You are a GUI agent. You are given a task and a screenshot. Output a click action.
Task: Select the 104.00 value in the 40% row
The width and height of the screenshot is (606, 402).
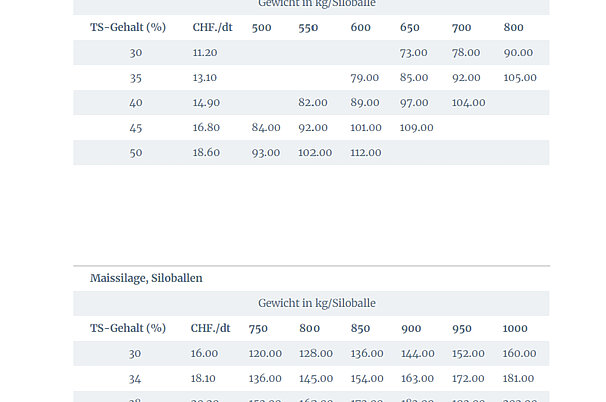[468, 102]
